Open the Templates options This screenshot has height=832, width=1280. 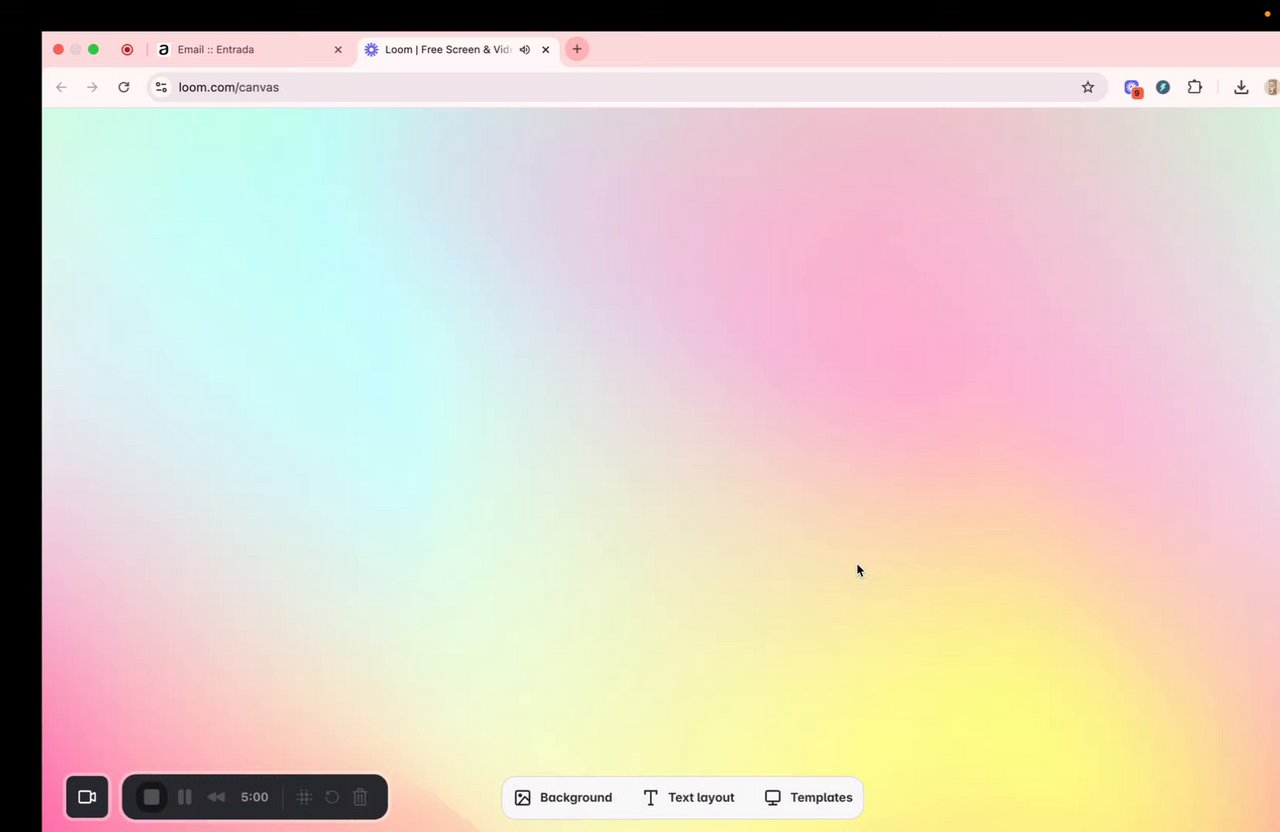tap(808, 797)
